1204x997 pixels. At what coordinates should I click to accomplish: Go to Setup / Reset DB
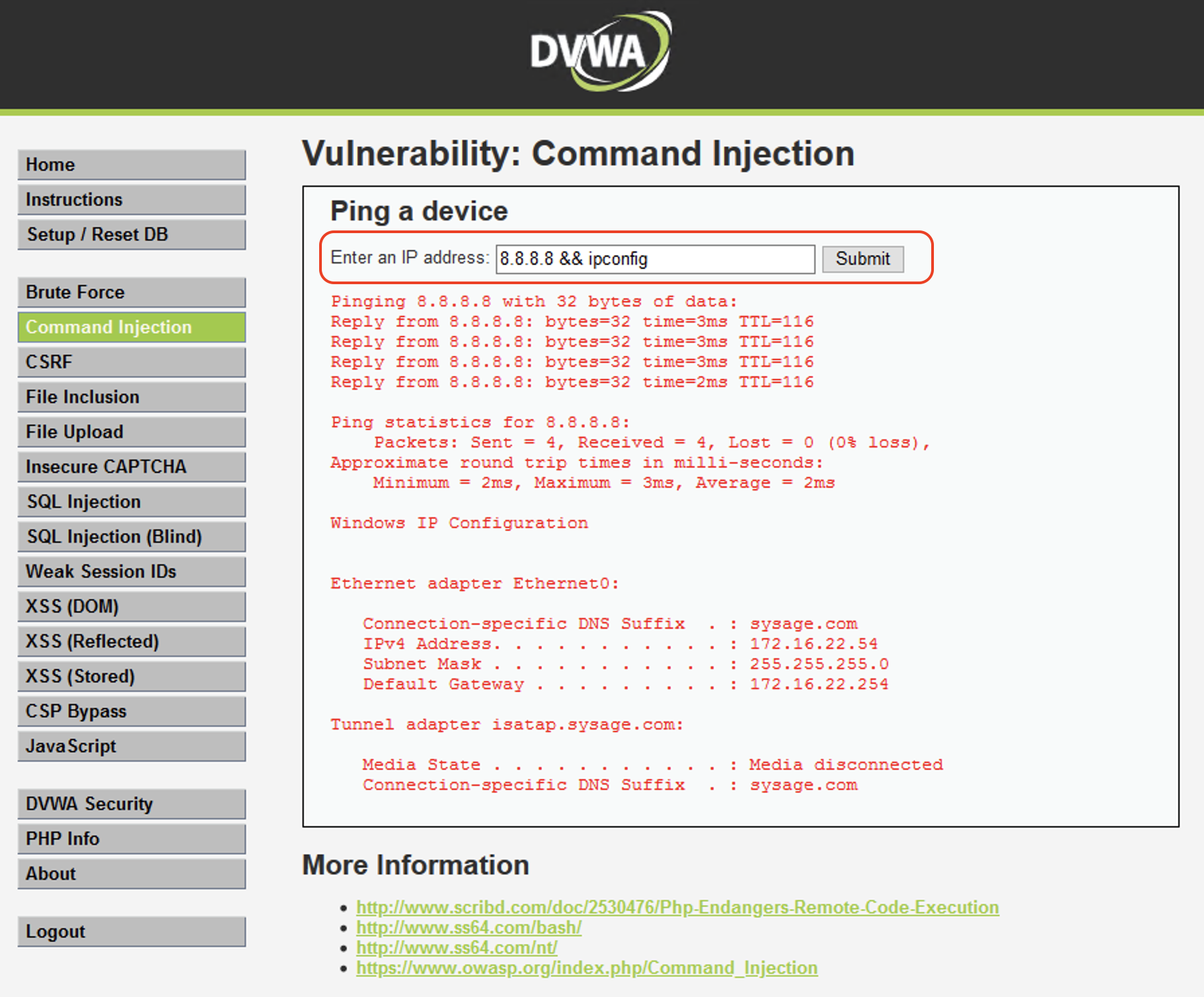click(x=132, y=234)
